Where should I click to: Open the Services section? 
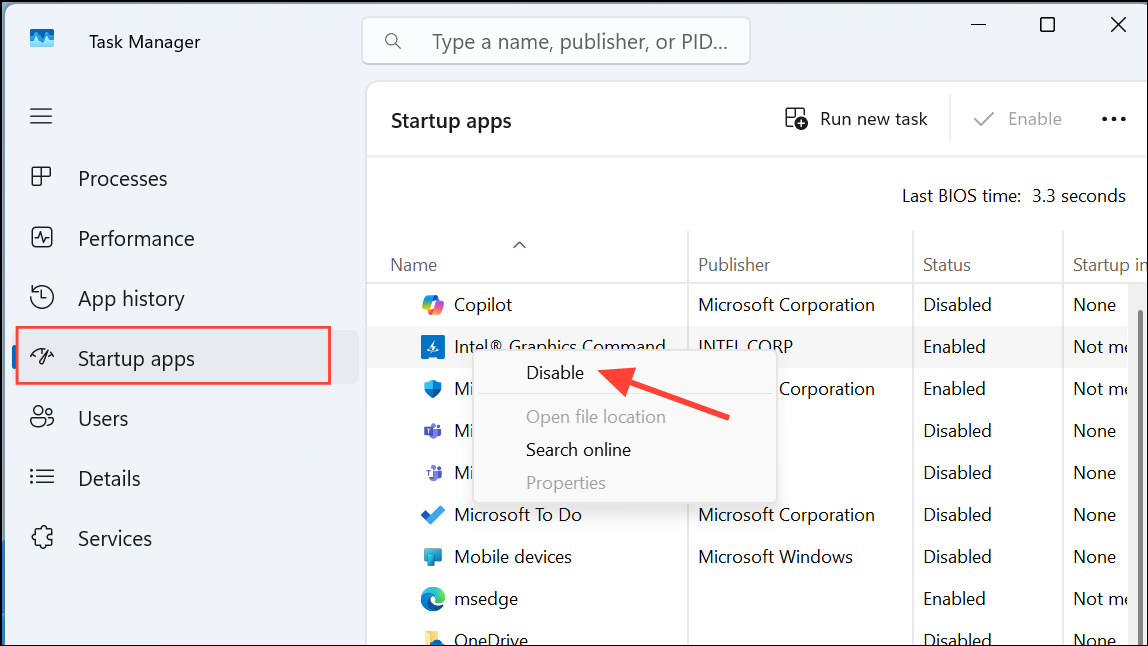tap(115, 539)
